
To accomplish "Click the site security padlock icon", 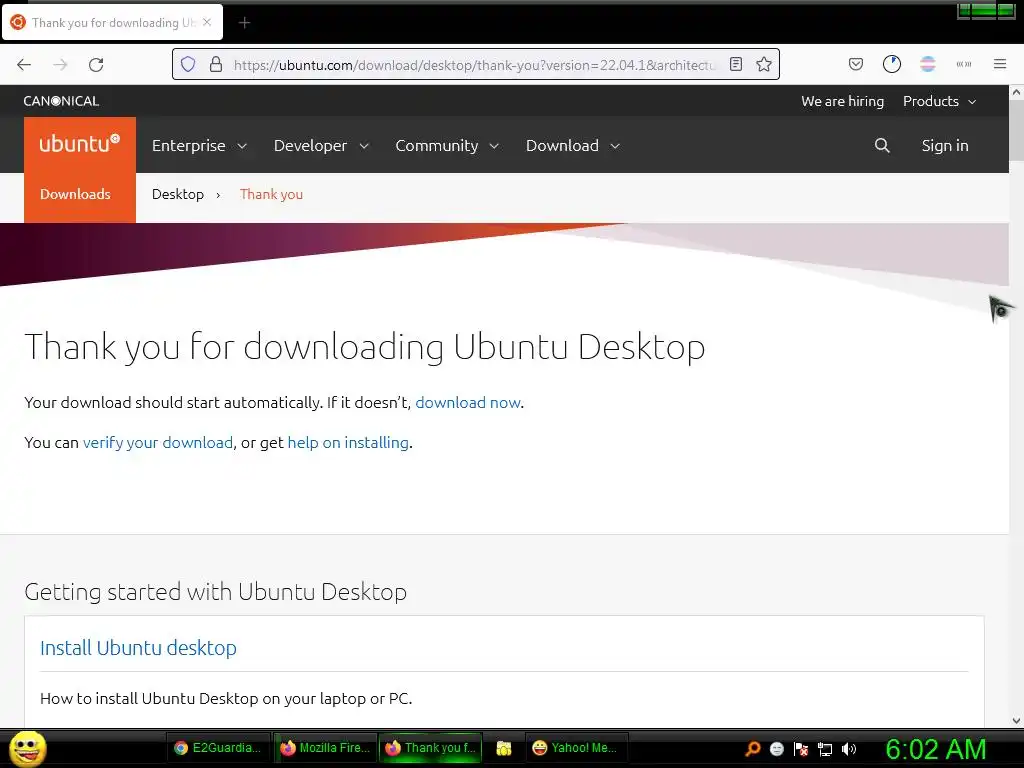I will coord(216,64).
